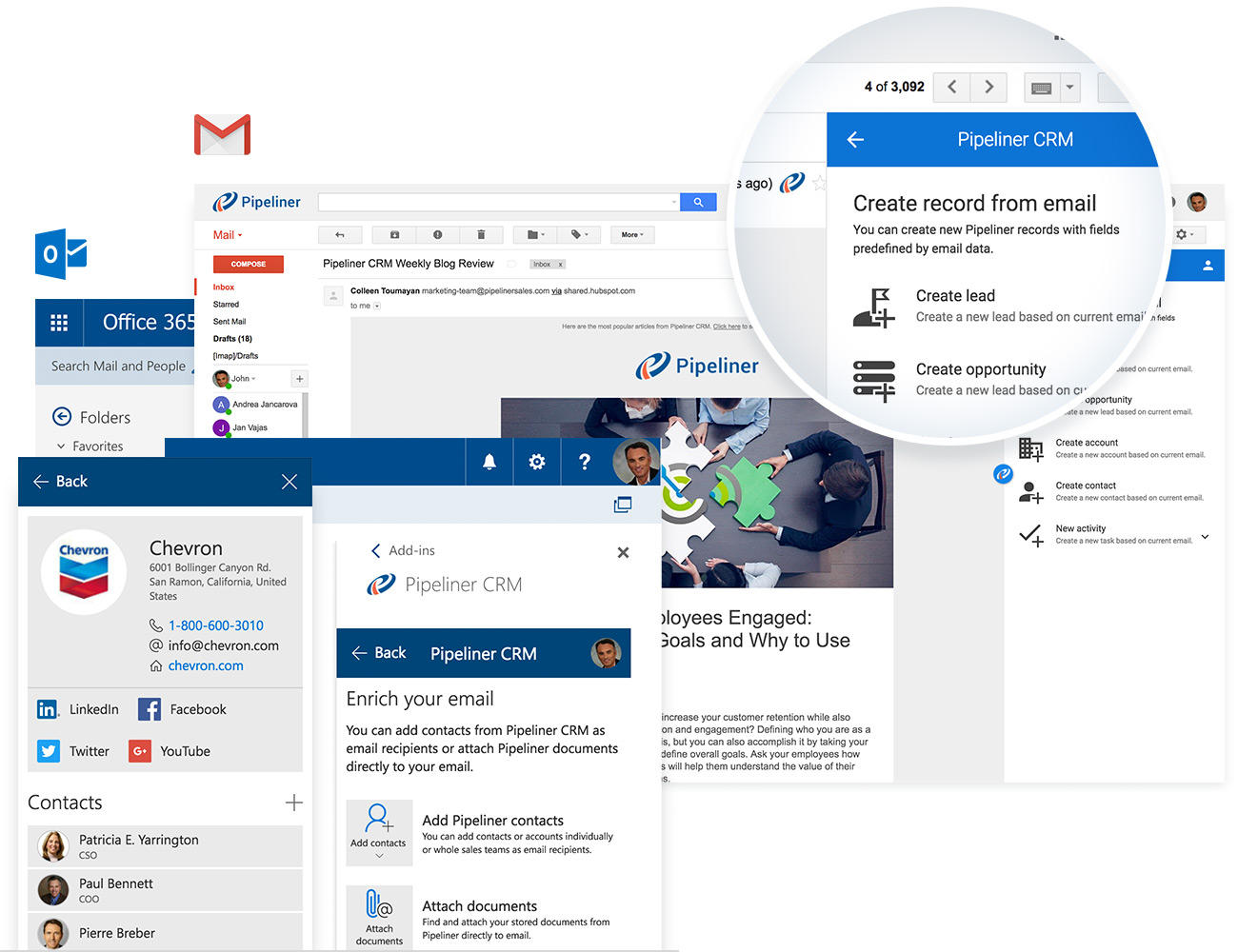Open Chevron Twitter profile
The width and height of the screenshot is (1238, 952).
pos(73,751)
